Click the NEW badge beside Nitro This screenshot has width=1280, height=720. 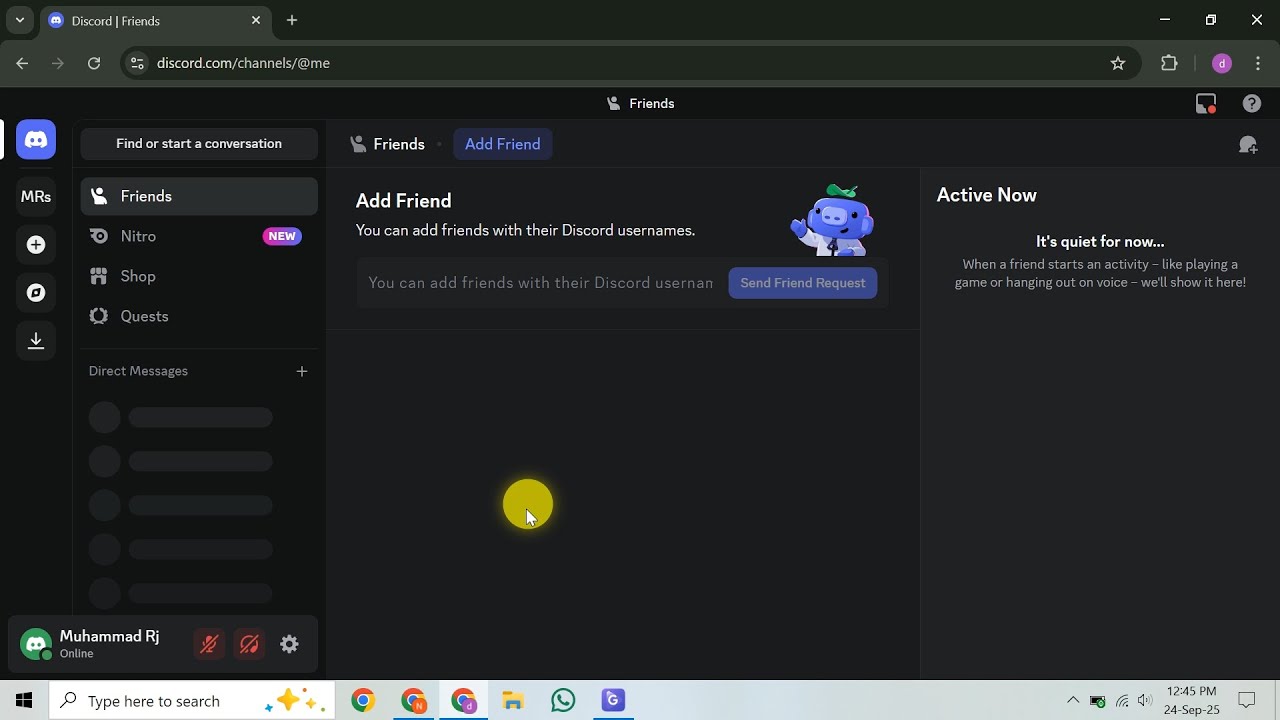[282, 237]
